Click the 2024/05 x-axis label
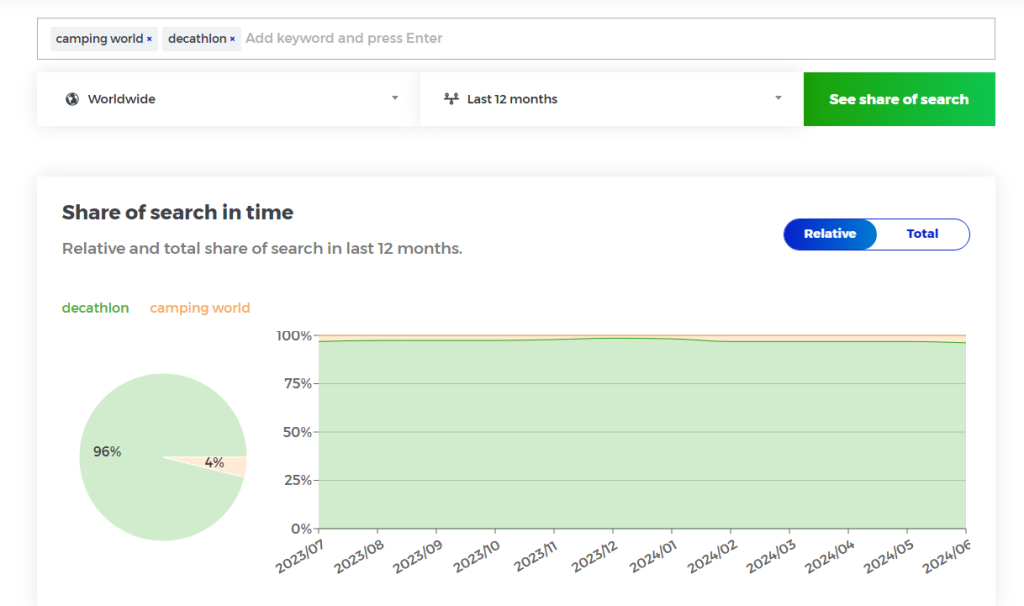Viewport: 1024px width, 606px height. pos(888,557)
